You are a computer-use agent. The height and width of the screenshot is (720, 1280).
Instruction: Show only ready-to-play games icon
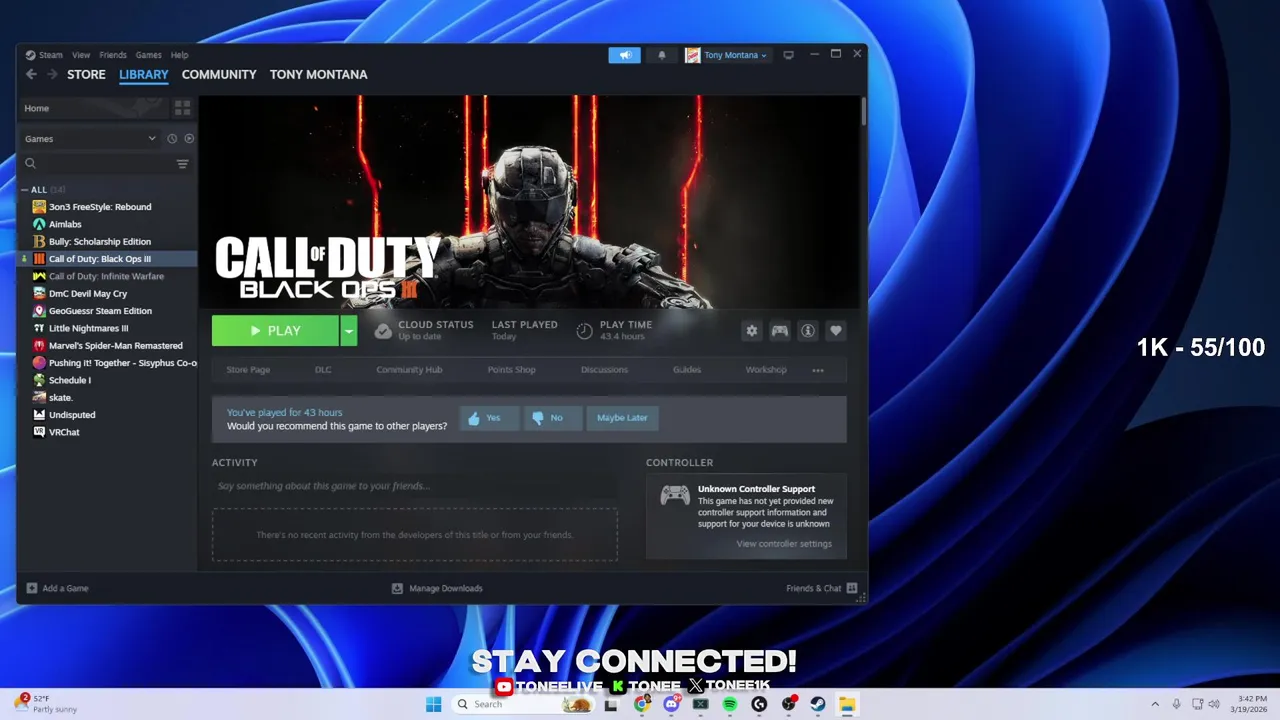pyautogui.click(x=189, y=139)
